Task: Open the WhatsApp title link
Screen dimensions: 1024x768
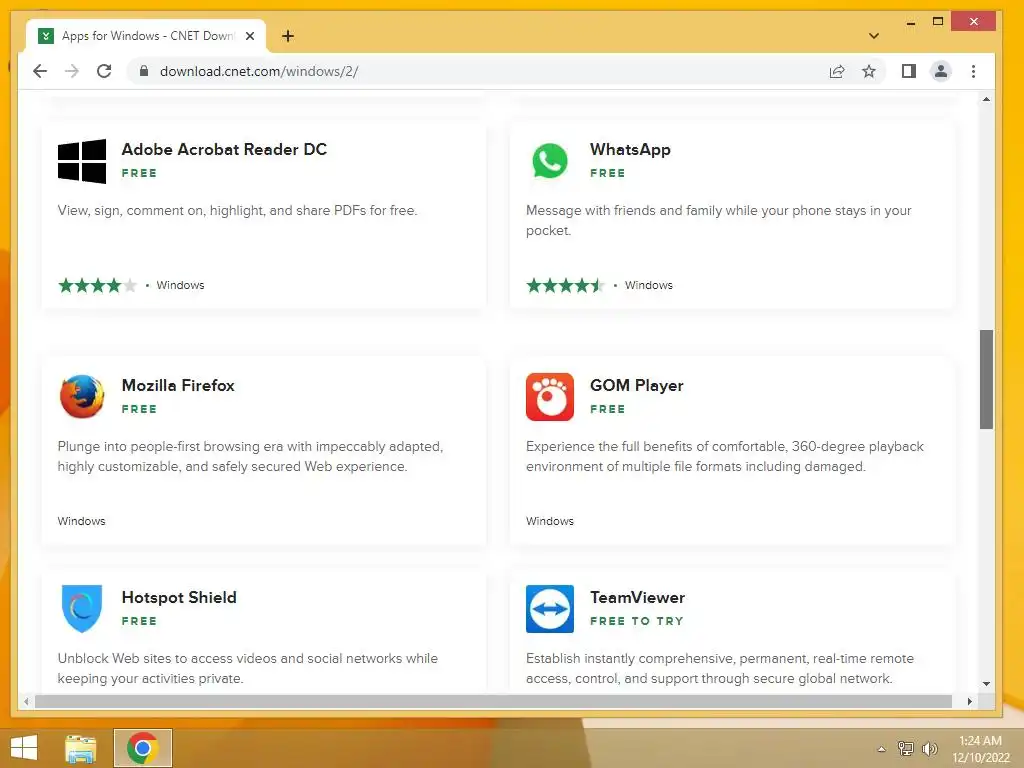Action: point(630,149)
